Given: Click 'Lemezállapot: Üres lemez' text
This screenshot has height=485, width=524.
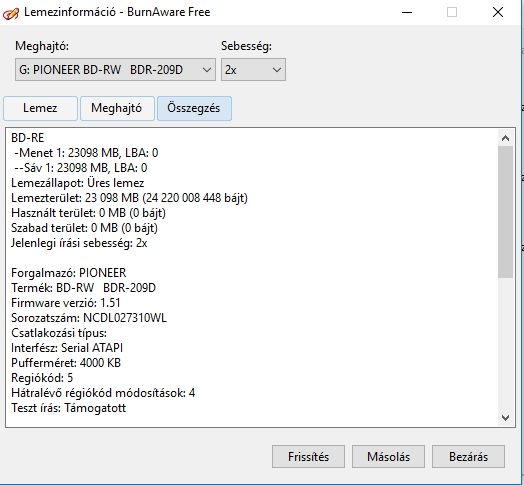Looking at the screenshot, I should pos(78,183).
